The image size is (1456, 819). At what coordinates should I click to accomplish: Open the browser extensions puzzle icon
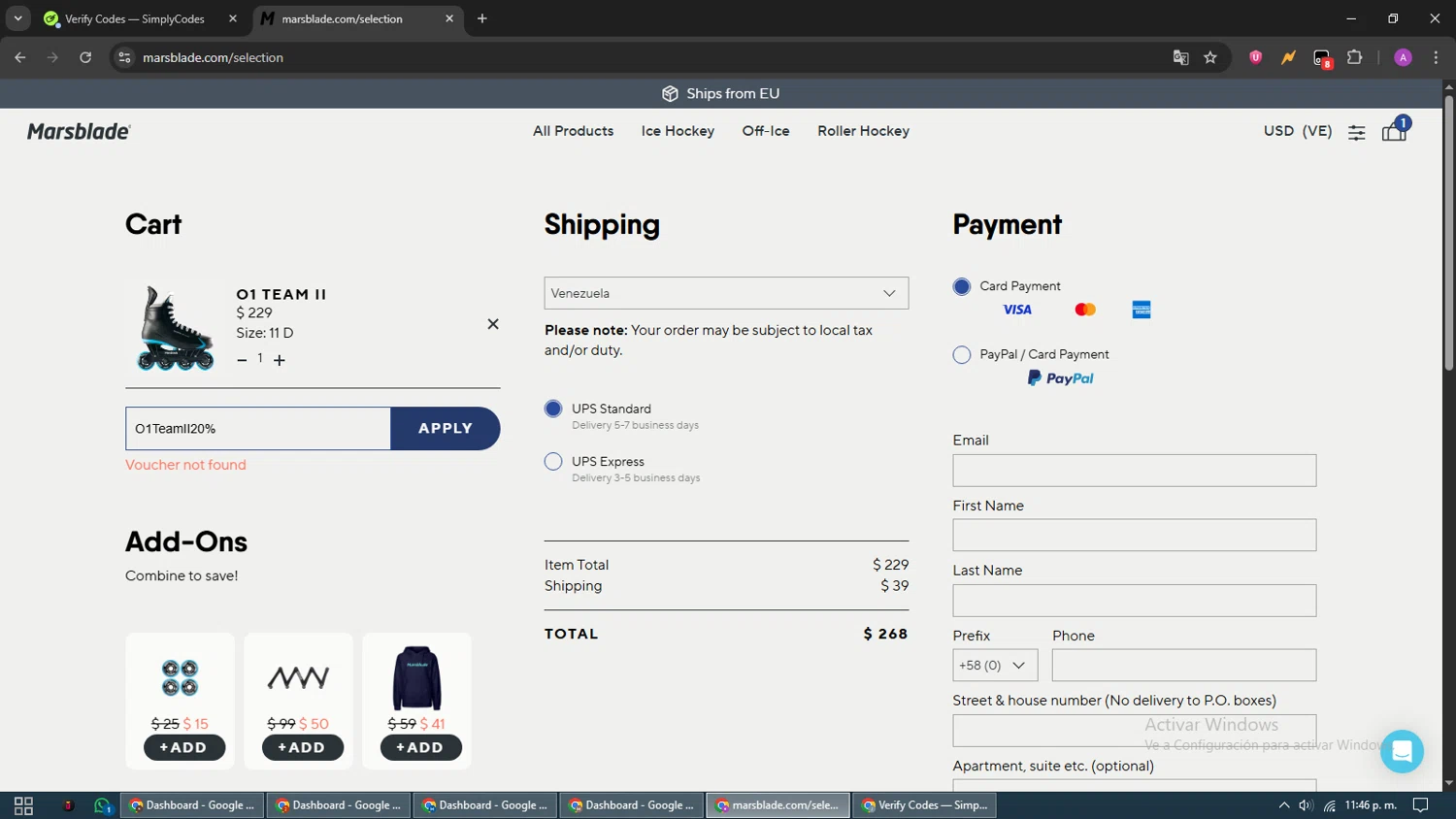coord(1355,57)
